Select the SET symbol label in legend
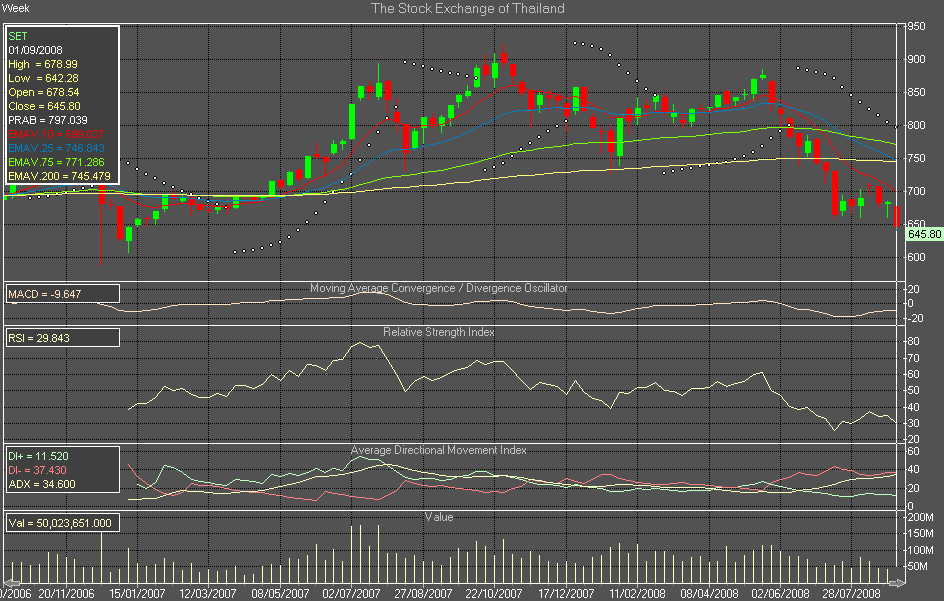 pyautogui.click(x=17, y=36)
